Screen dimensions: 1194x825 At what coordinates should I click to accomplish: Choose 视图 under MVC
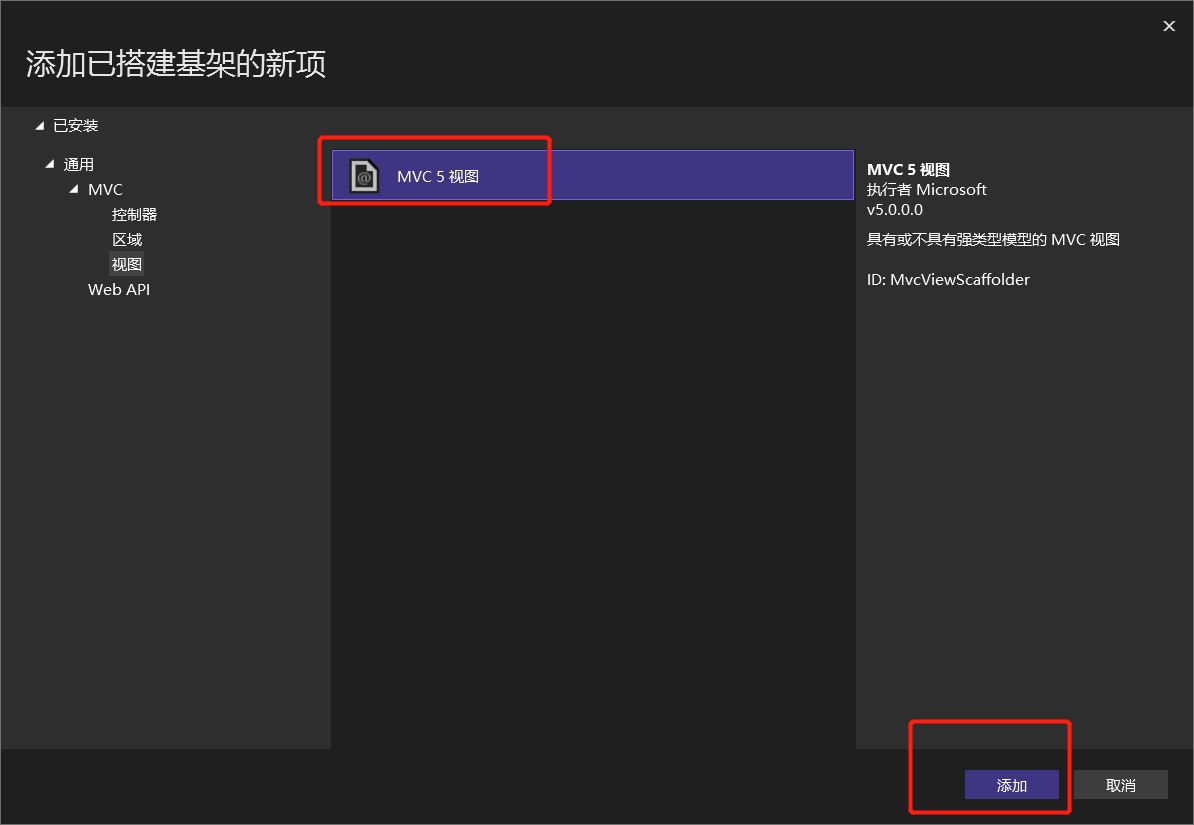(126, 264)
